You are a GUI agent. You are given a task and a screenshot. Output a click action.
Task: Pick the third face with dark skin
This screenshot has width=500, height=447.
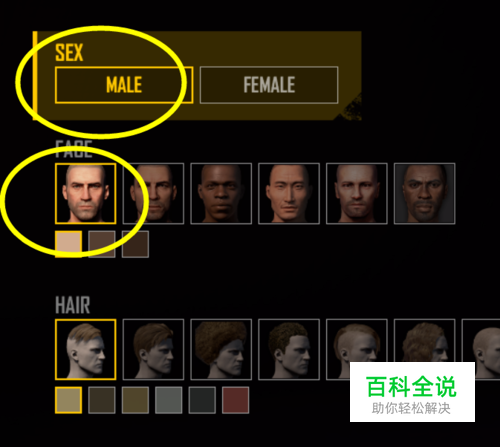point(221,193)
